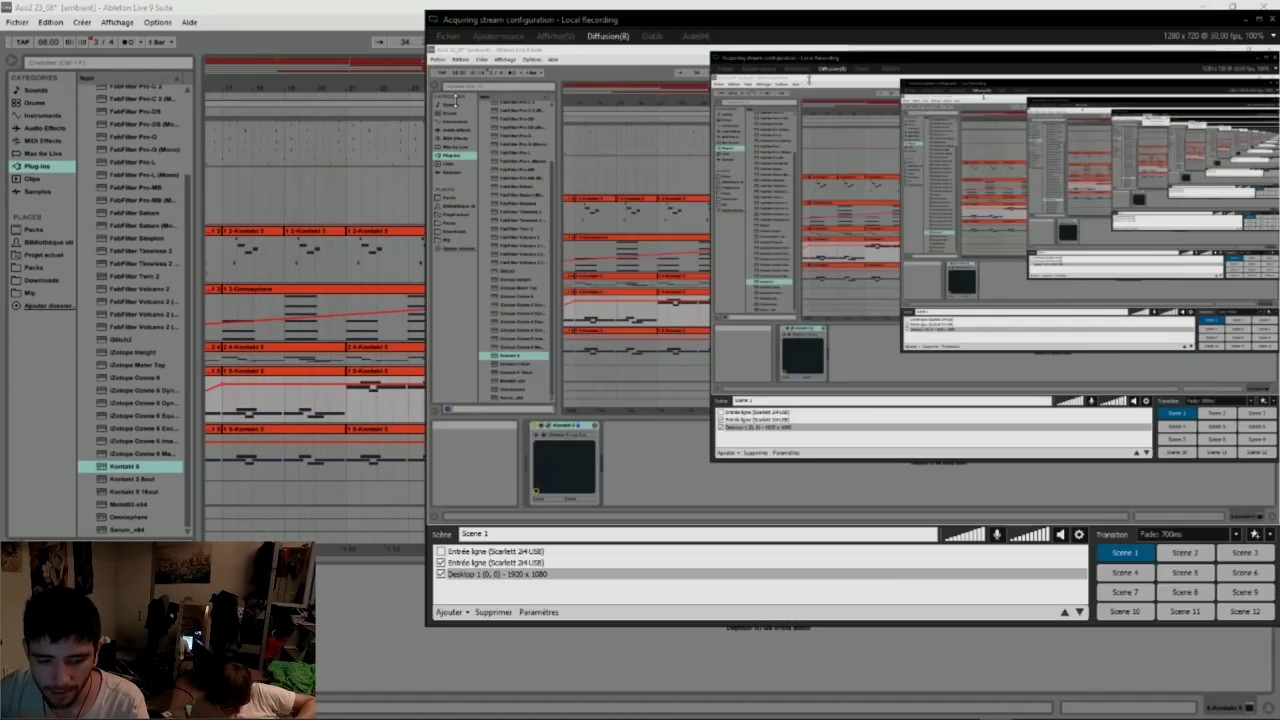Enable first Entrée ligne Scarlett source checkbox
The width and height of the screenshot is (1280, 720).
pyautogui.click(x=441, y=551)
